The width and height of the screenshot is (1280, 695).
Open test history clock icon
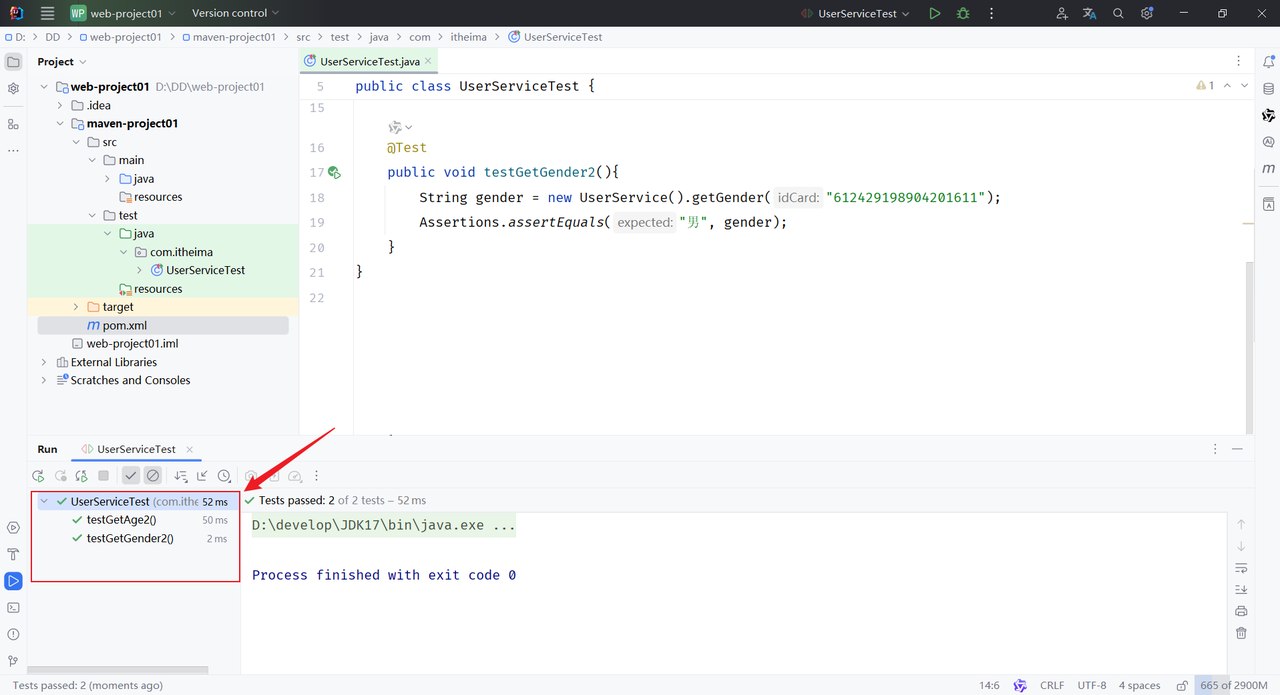tap(224, 476)
